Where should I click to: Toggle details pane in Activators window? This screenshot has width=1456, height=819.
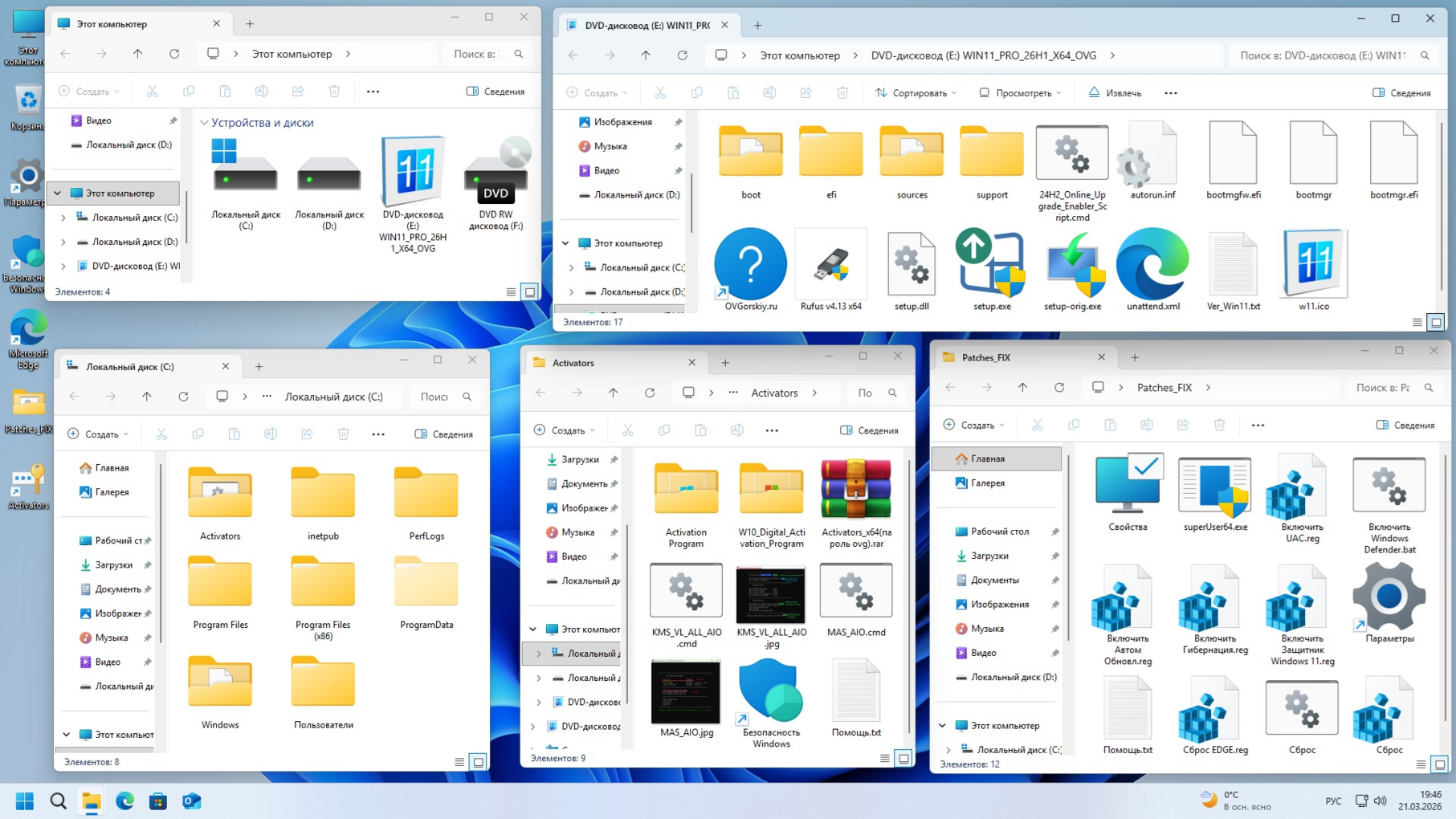(869, 430)
